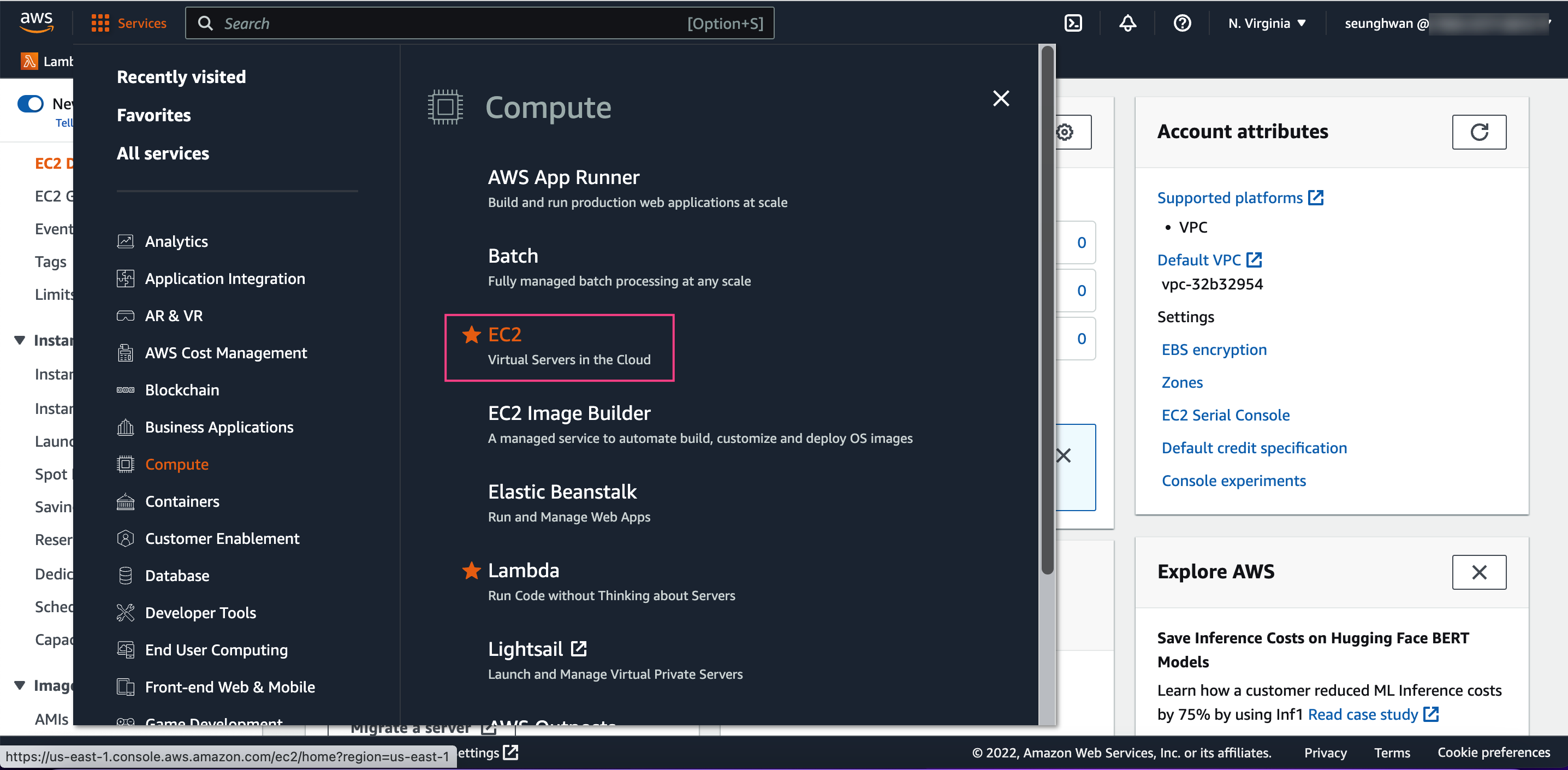Select the Containers category
Screen dimensions: 1568x770
[182, 501]
